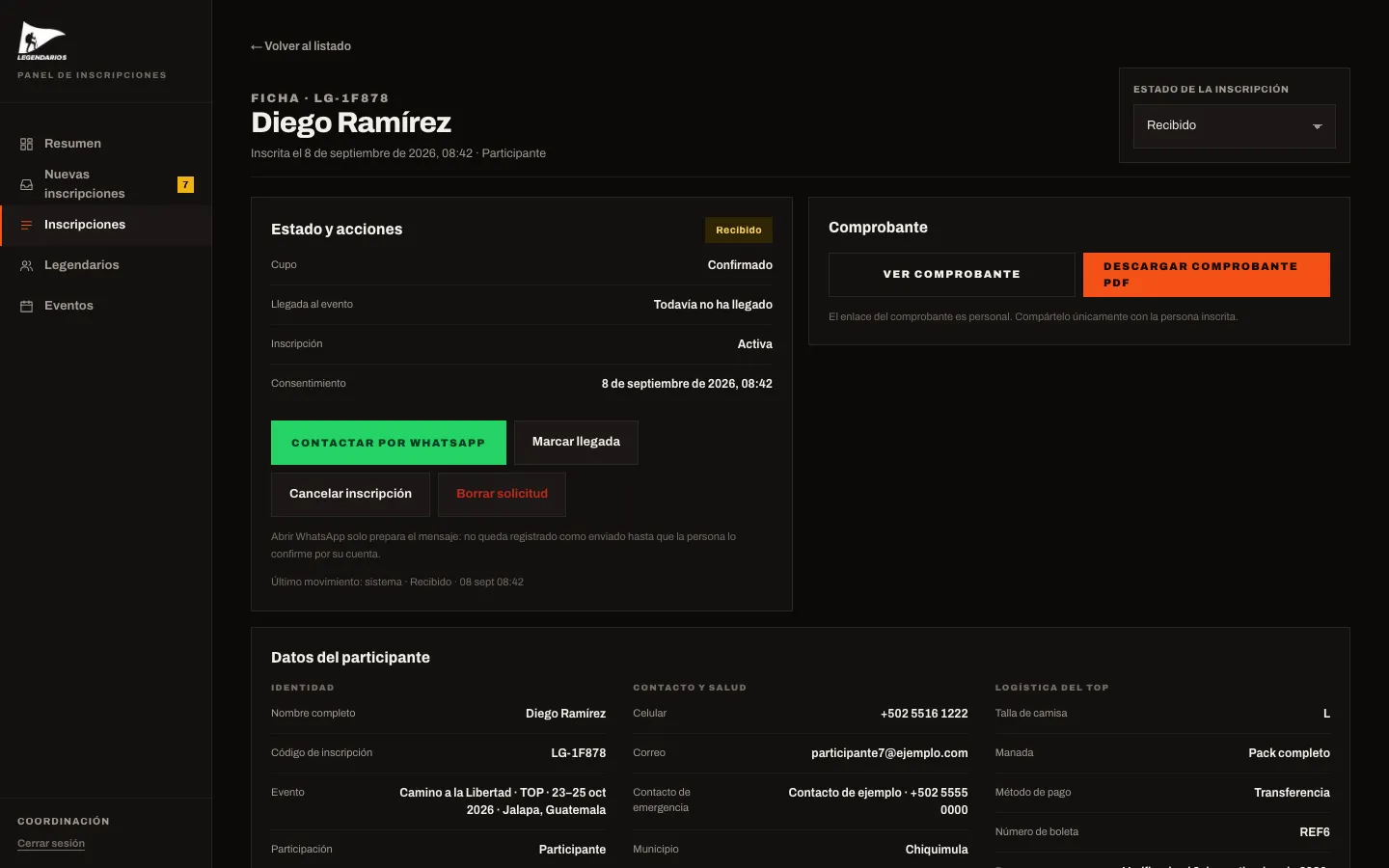Click the Evento value Camino a la Libertad
Viewport: 1389px width, 868px height.
pyautogui.click(x=503, y=801)
